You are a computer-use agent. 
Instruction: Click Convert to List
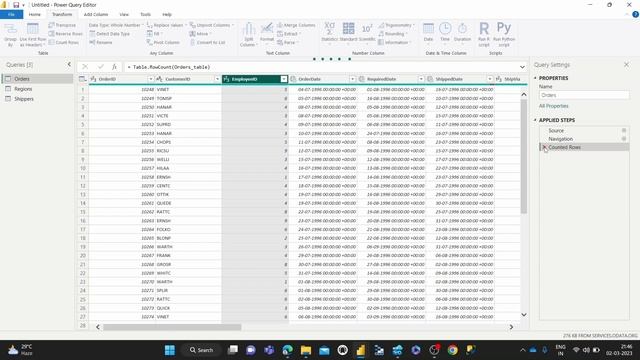point(207,42)
